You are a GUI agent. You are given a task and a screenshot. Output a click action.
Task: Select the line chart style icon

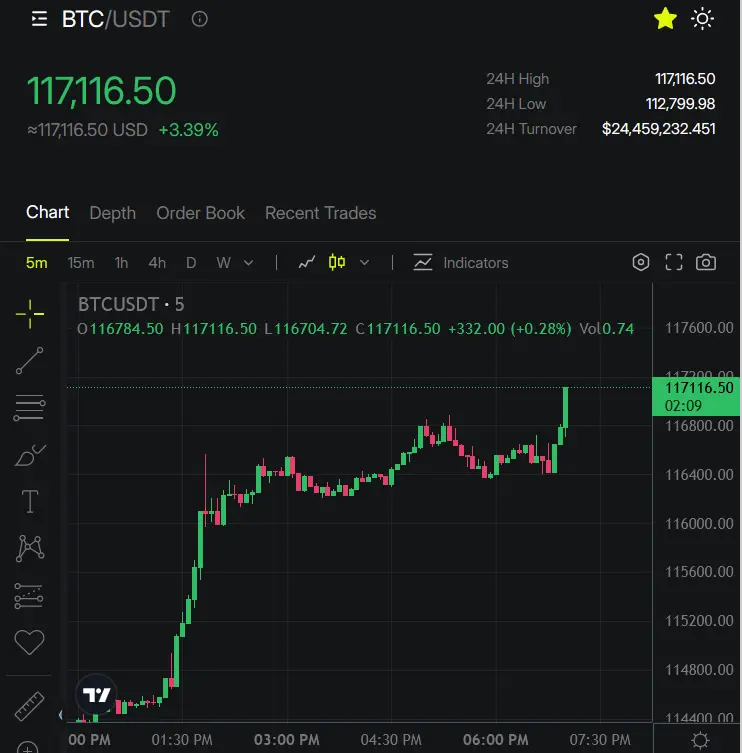(x=306, y=263)
